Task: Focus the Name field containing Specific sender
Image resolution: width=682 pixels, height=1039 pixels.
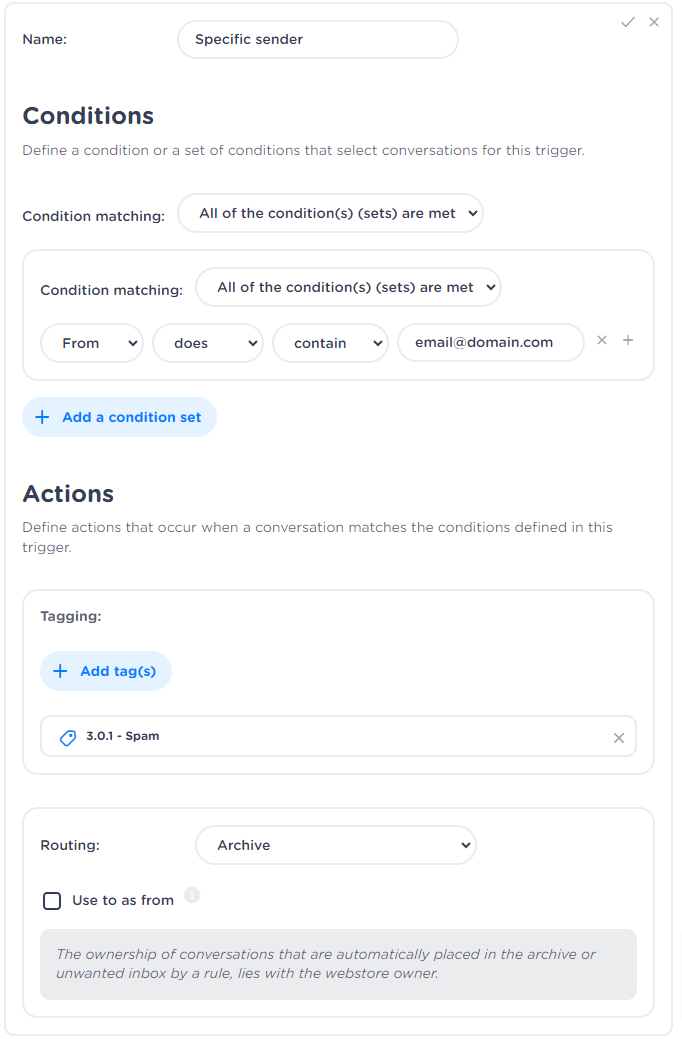Action: click(317, 40)
